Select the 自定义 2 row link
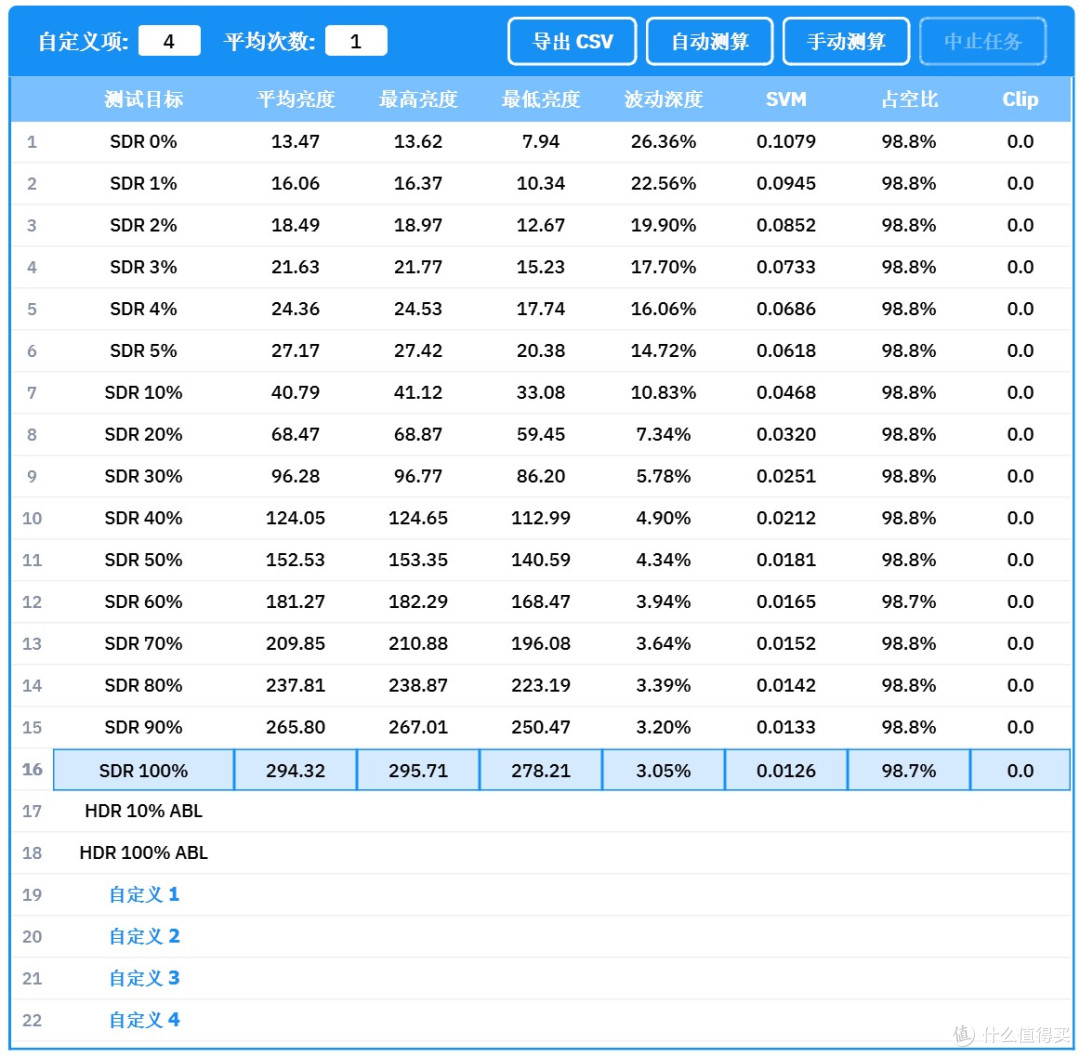 [x=144, y=936]
